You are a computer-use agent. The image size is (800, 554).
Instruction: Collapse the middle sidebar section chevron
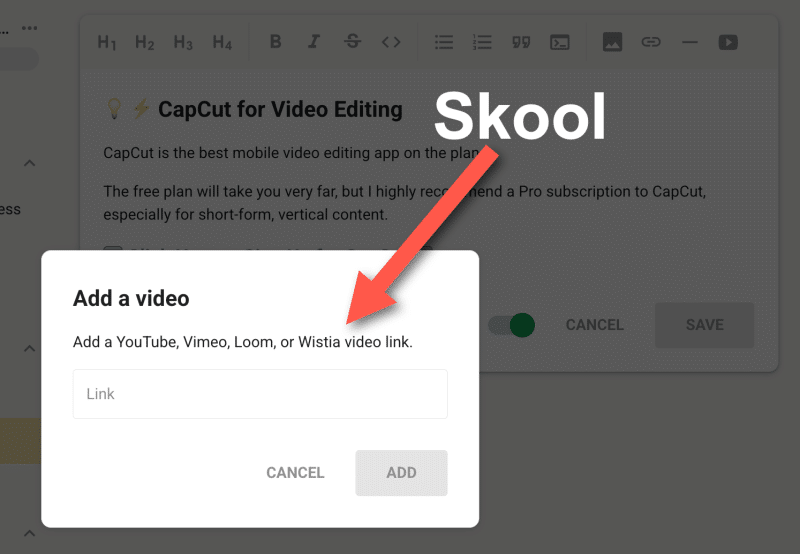click(x=30, y=348)
